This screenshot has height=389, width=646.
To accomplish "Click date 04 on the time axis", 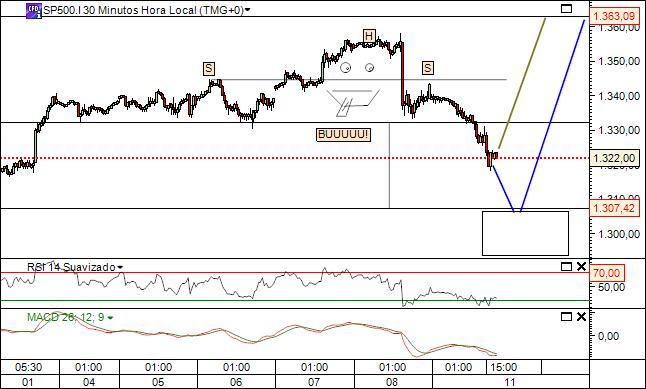I will click(89, 382).
